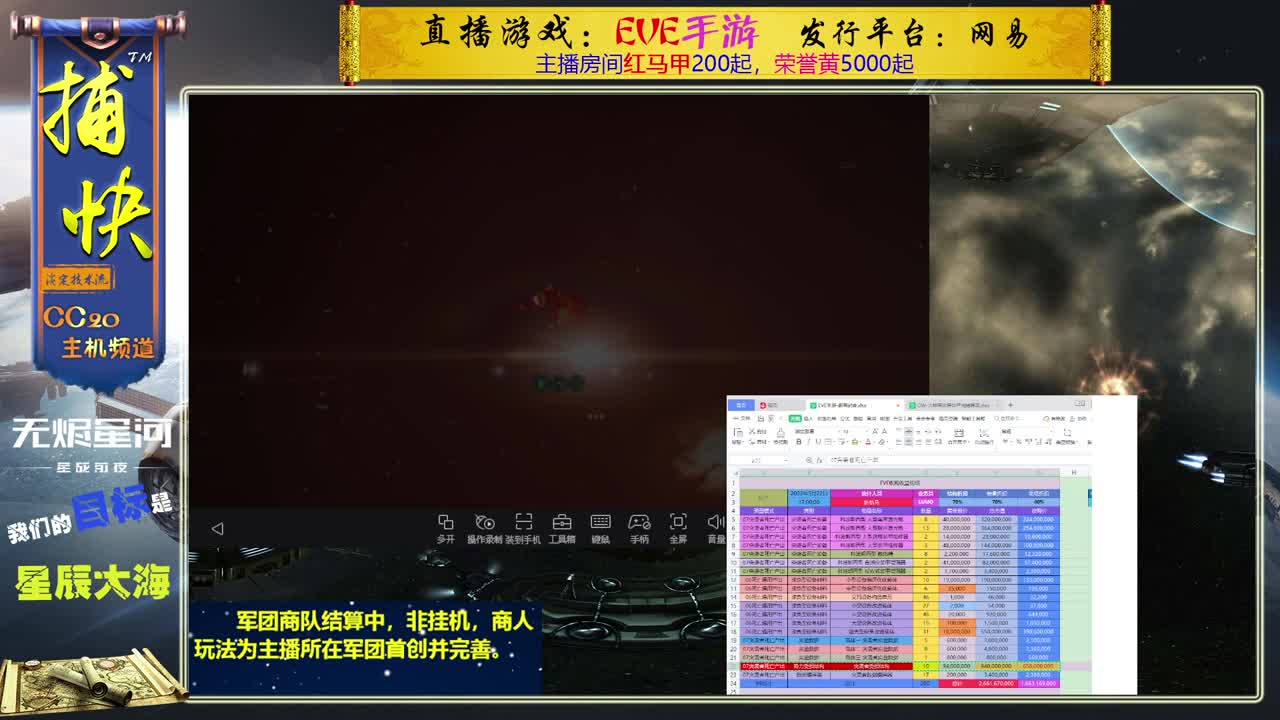Click the paste icon in the spreadsheet ribbon
Screen dimensions: 1280x720
point(739,434)
